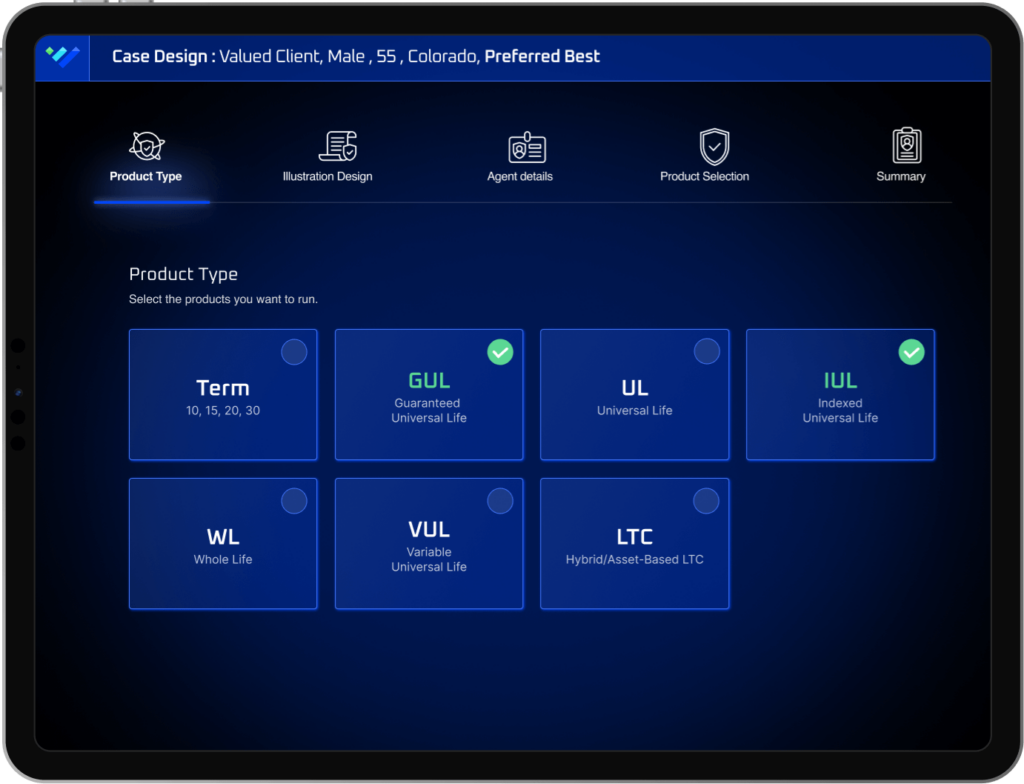
Task: Click 'Select the products you want to run.'
Action: 223,299
